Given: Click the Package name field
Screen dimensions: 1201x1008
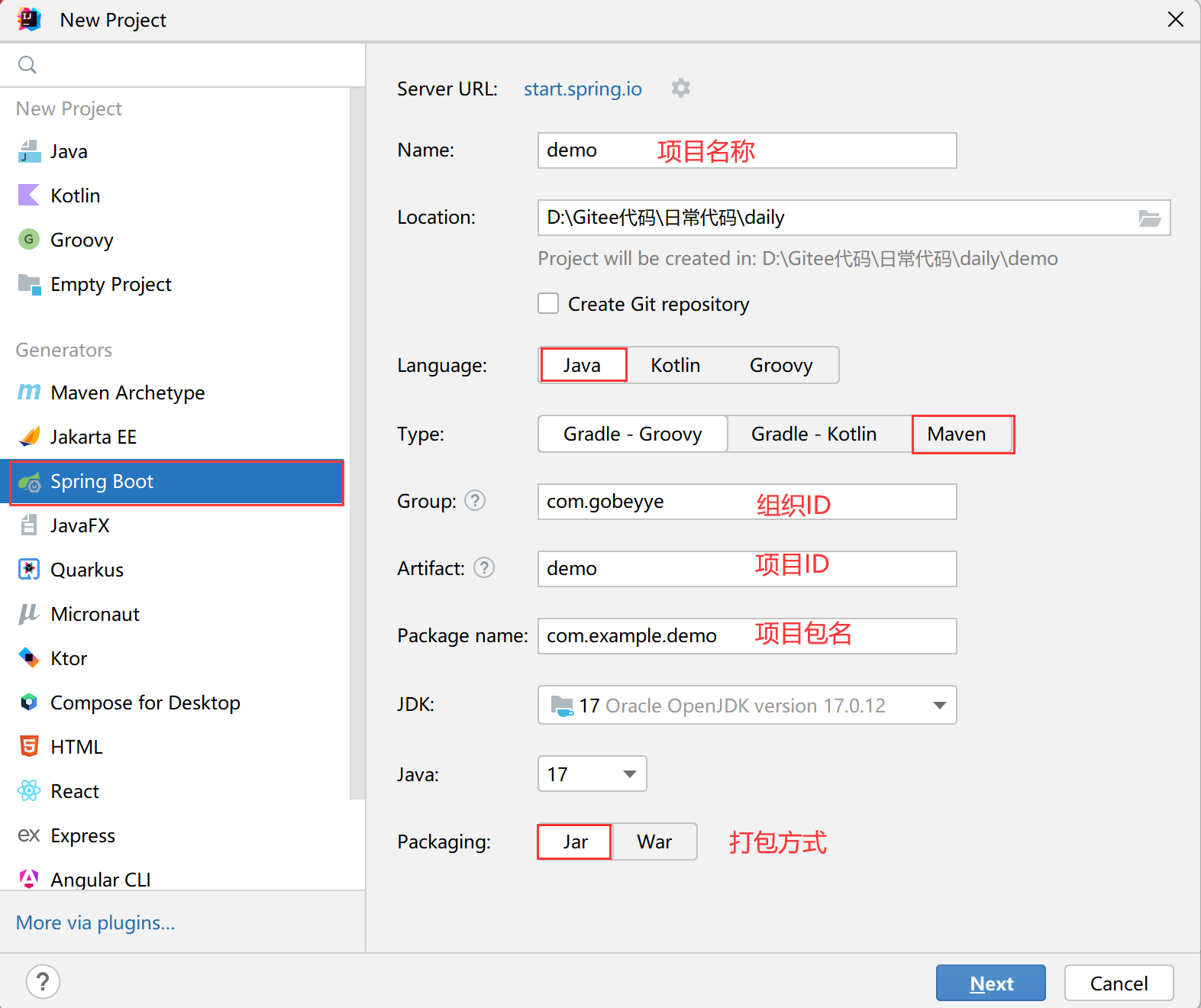Looking at the screenshot, I should click(x=747, y=636).
